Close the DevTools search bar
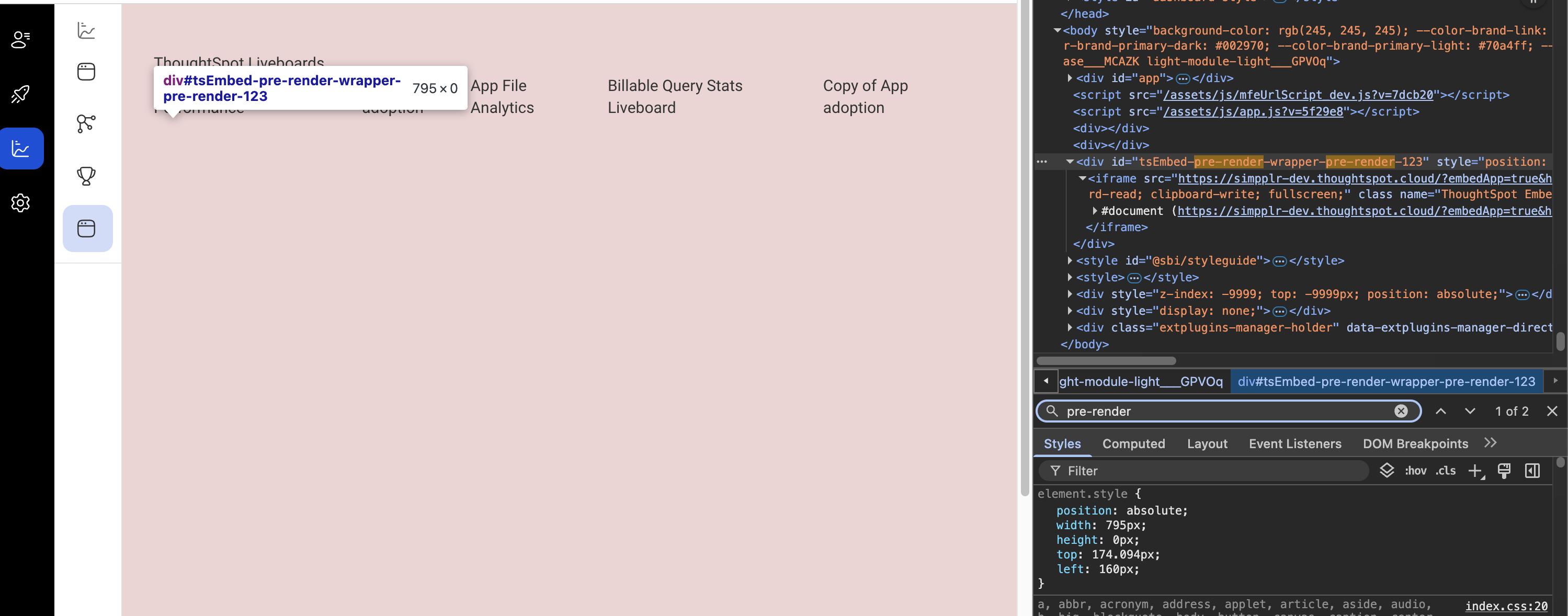Viewport: 1568px width, 616px height. [1552, 411]
